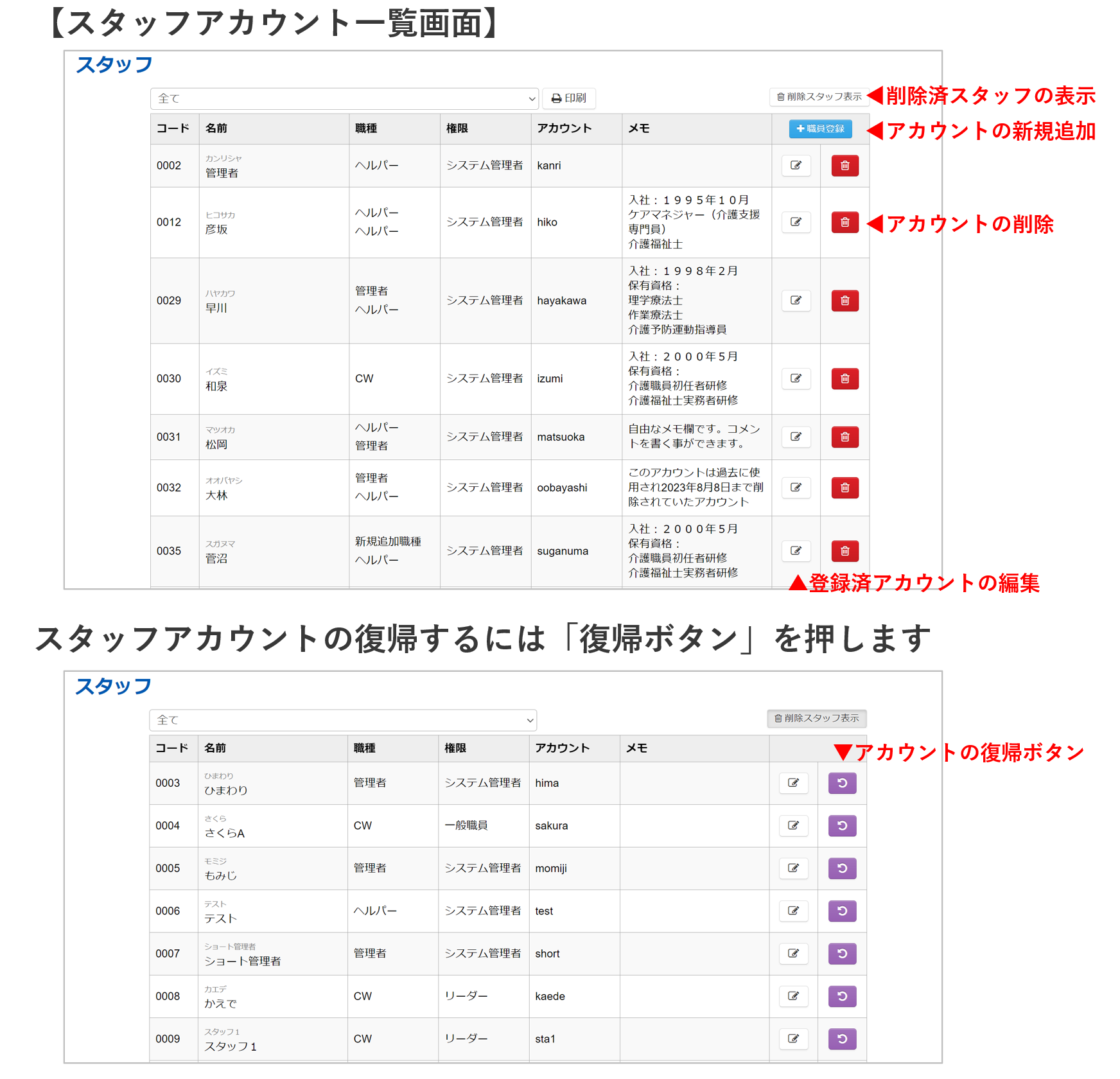Viewport: 1120px width, 1079px height.
Task: Delete hiko's staff account
Action: click(844, 222)
